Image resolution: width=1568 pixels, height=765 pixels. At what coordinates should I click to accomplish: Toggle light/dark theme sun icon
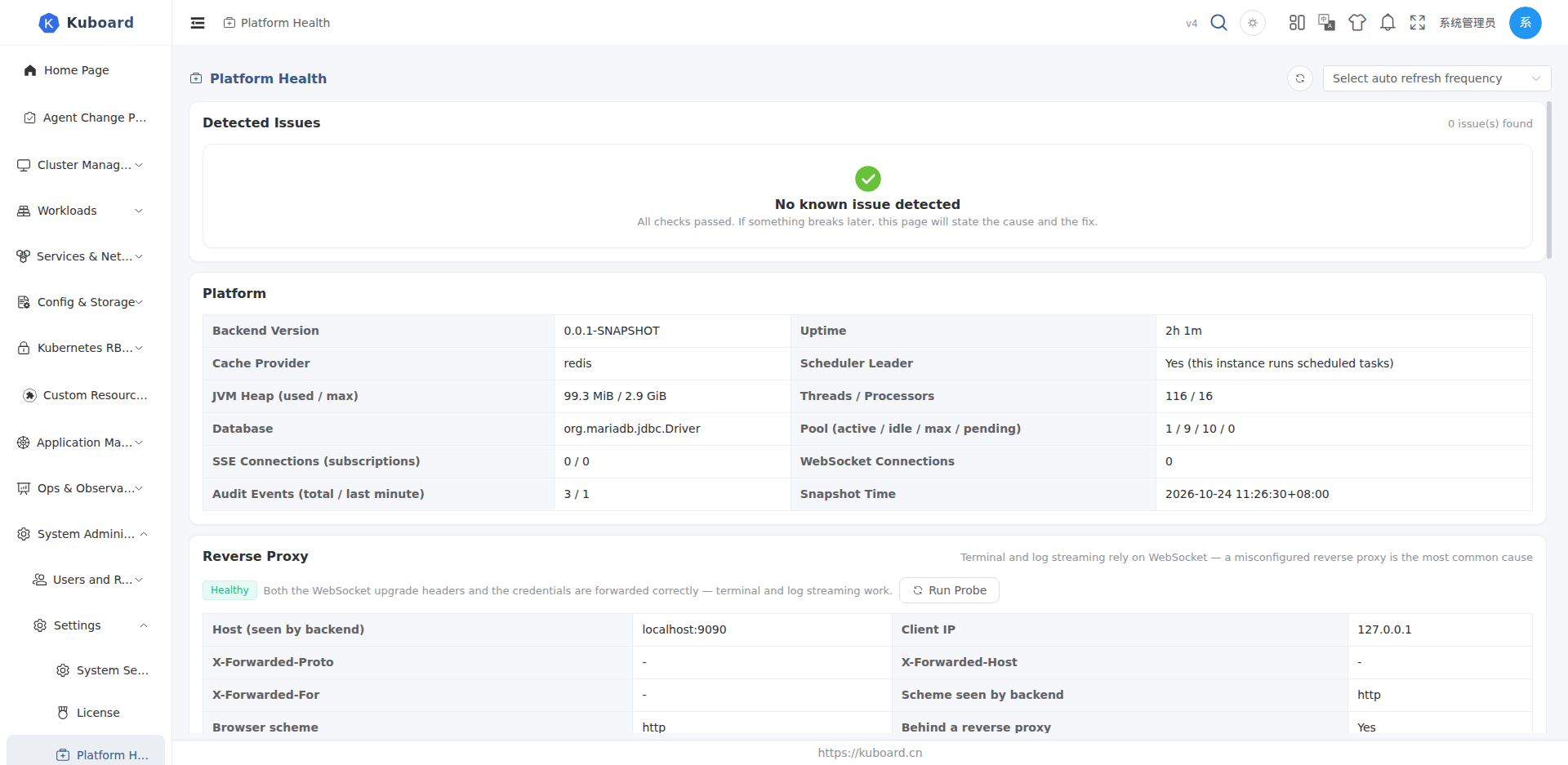tap(1253, 23)
